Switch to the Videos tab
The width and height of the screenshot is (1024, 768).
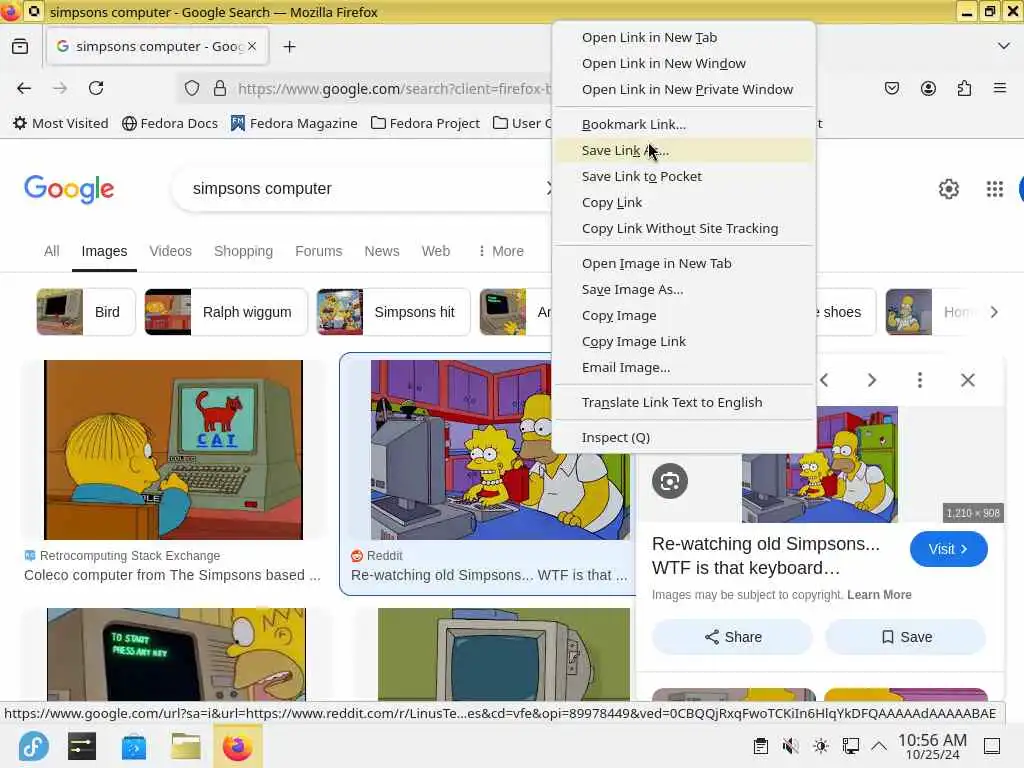tap(170, 251)
